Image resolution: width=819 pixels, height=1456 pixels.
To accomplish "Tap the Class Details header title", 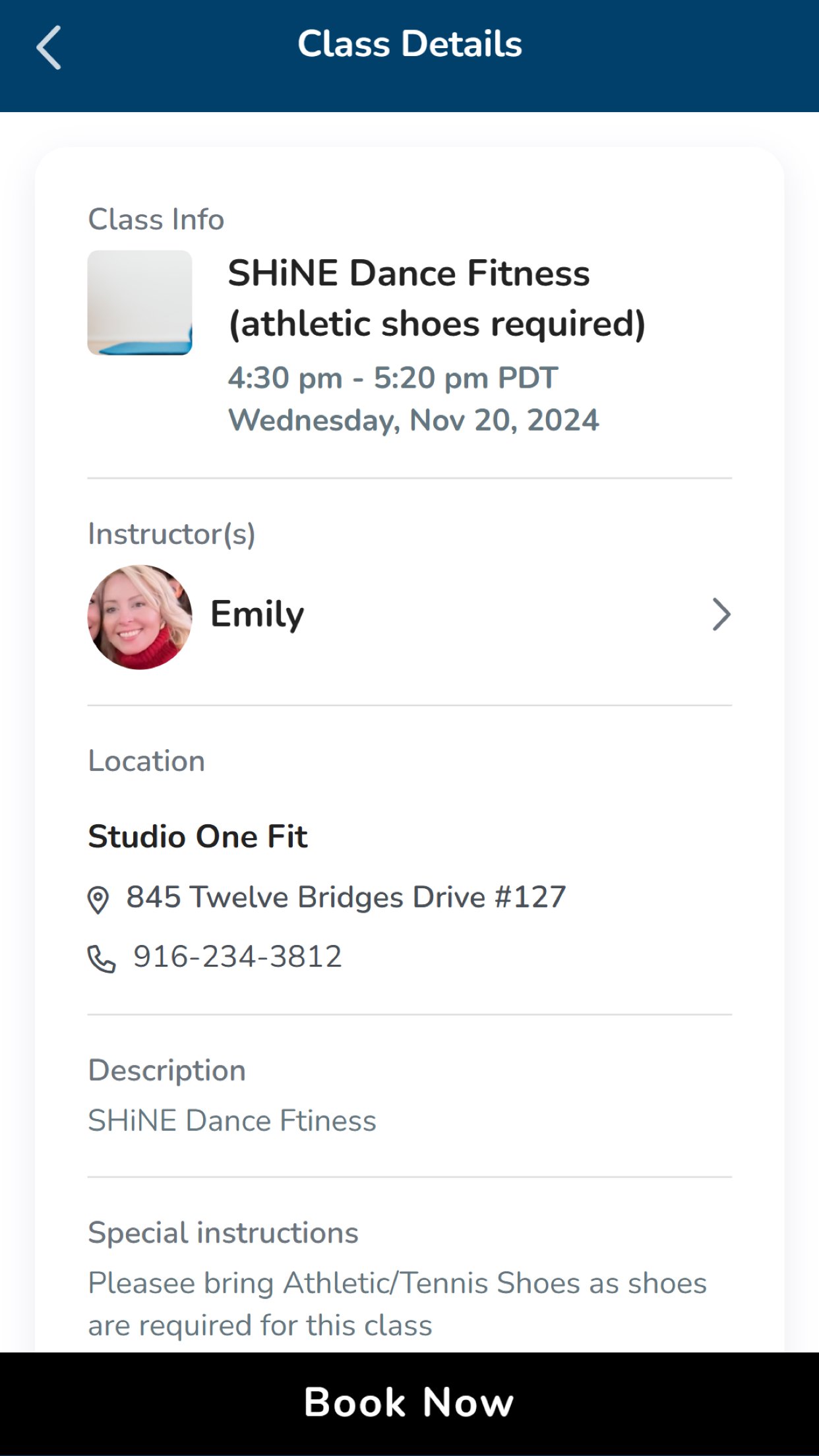I will tap(409, 44).
